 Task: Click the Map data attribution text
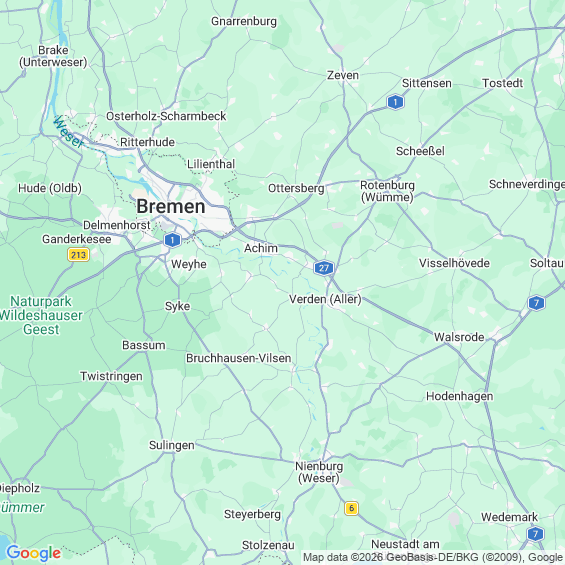click(x=433, y=557)
